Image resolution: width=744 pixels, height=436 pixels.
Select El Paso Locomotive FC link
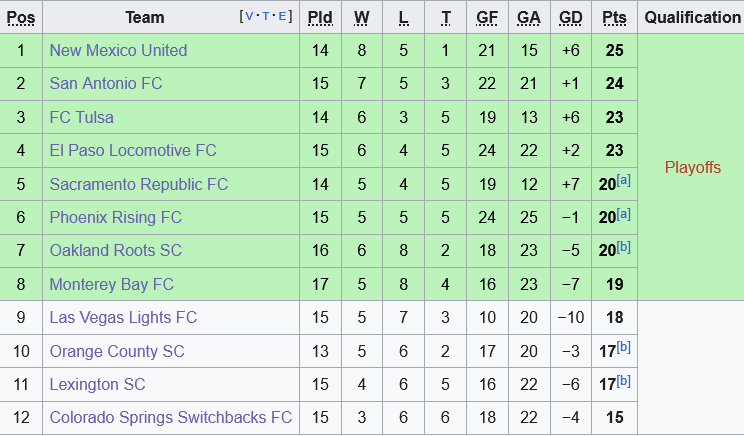click(133, 151)
